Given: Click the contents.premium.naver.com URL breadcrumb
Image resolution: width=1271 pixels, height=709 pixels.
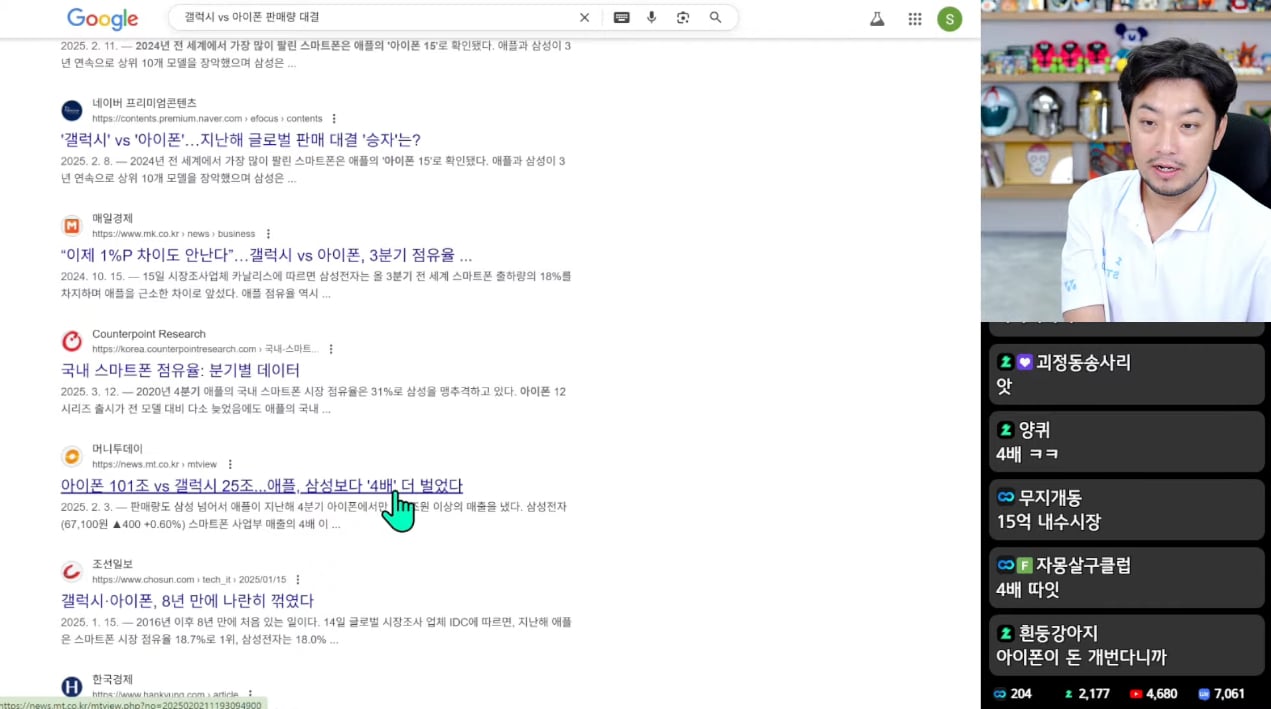Looking at the screenshot, I should pos(207,119).
